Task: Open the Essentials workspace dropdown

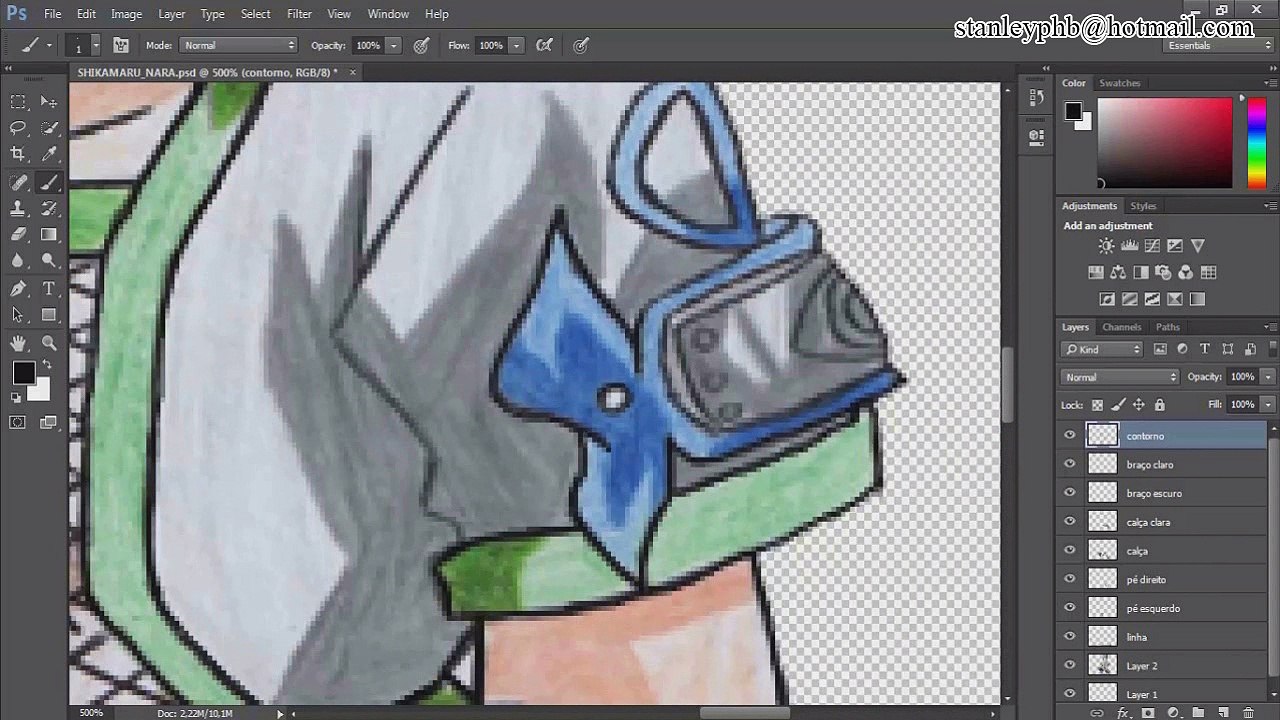Action: point(1217,46)
